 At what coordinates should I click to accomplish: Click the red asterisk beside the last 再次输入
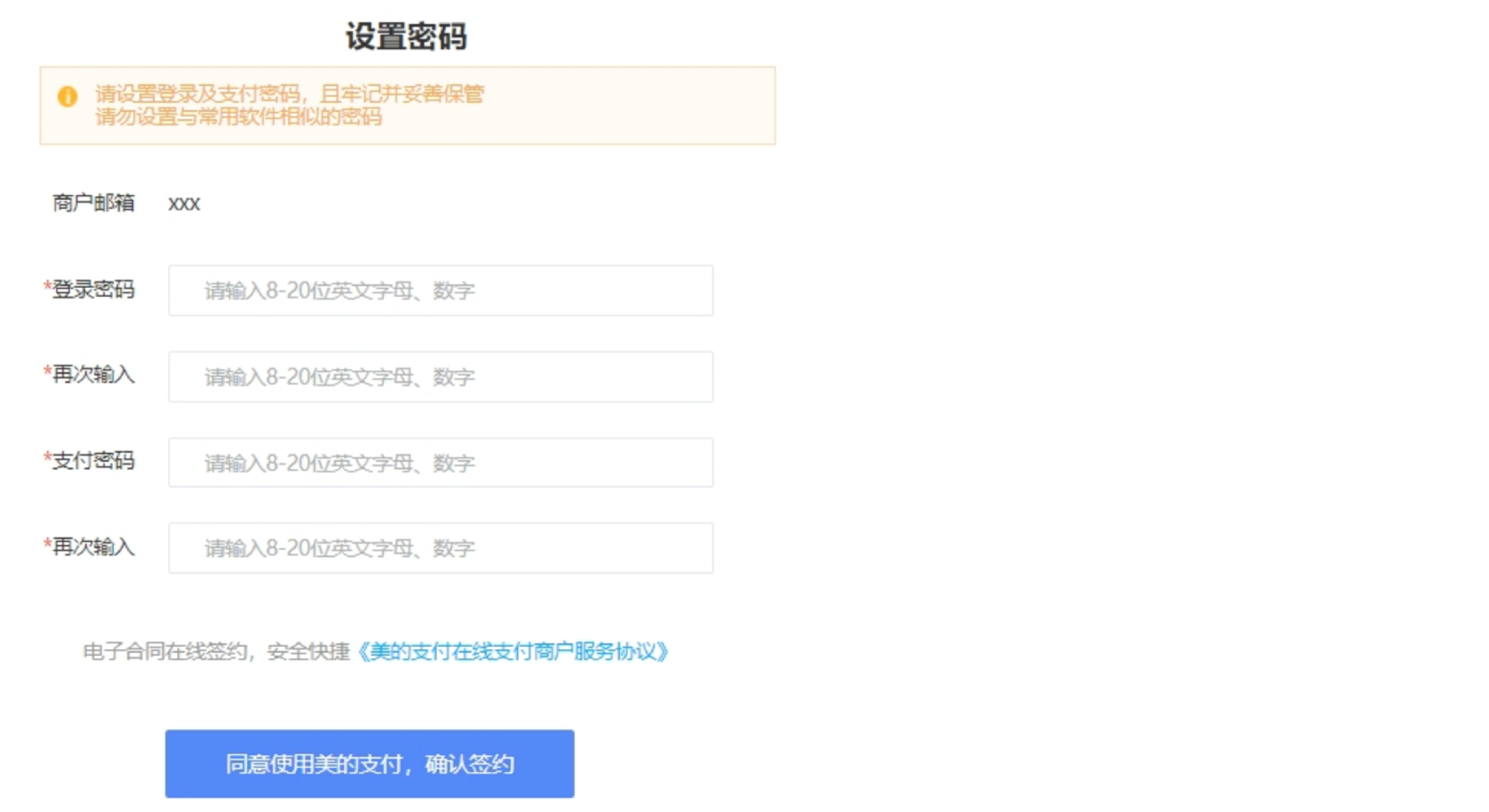coord(47,544)
